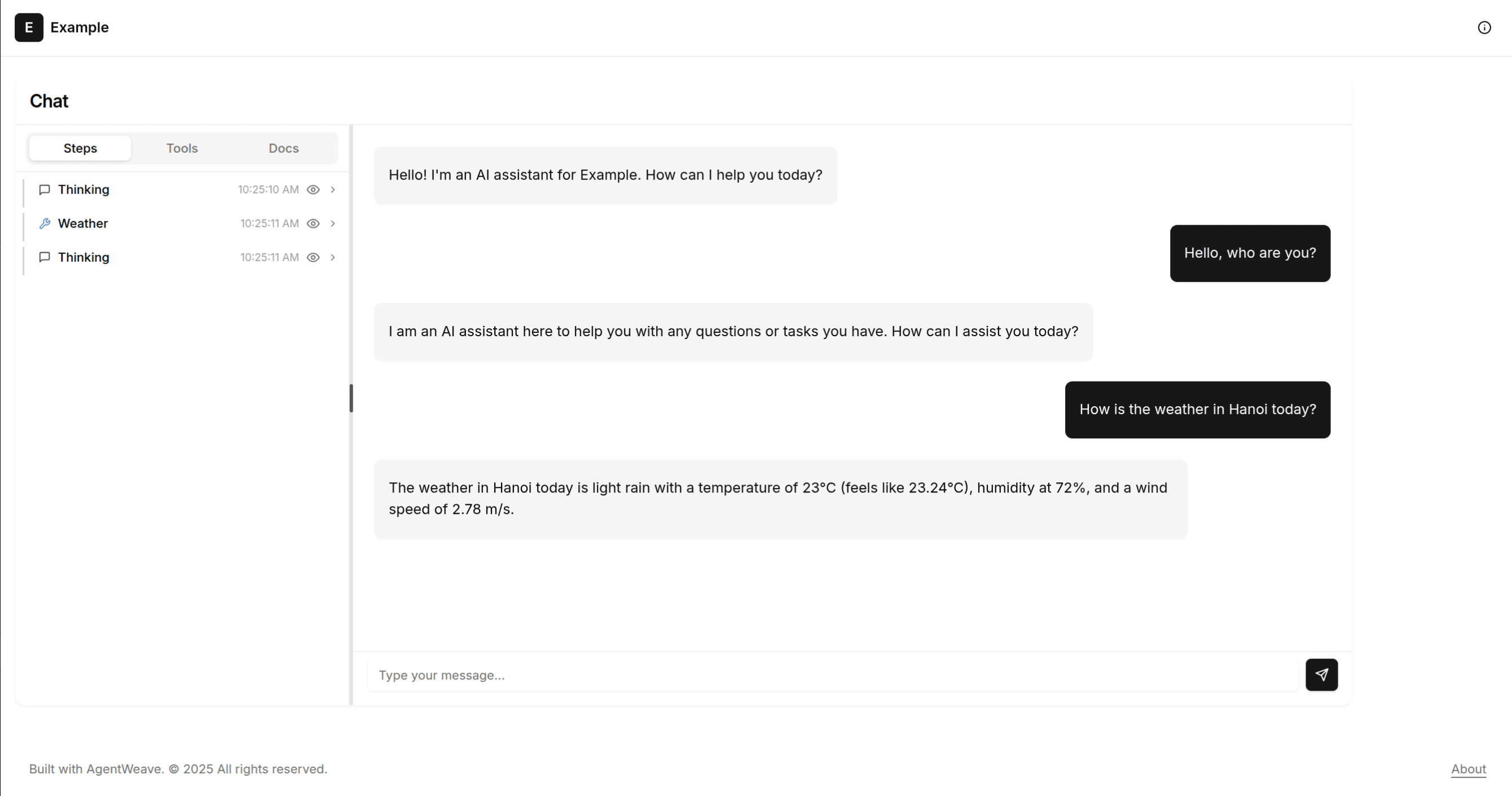Select the Steps tab
Image resolution: width=1512 pixels, height=796 pixels.
point(79,148)
